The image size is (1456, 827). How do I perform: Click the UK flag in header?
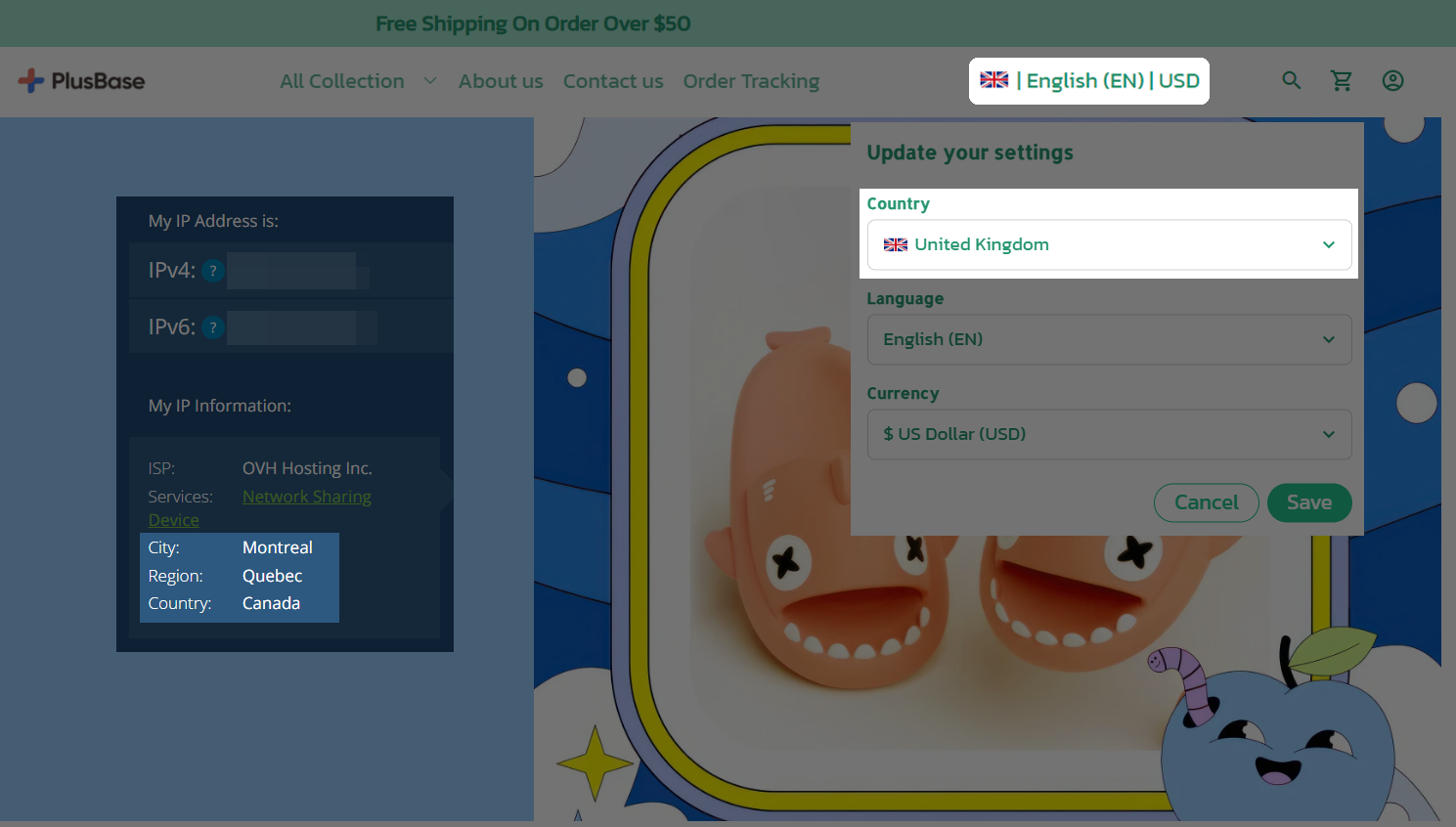click(x=994, y=80)
